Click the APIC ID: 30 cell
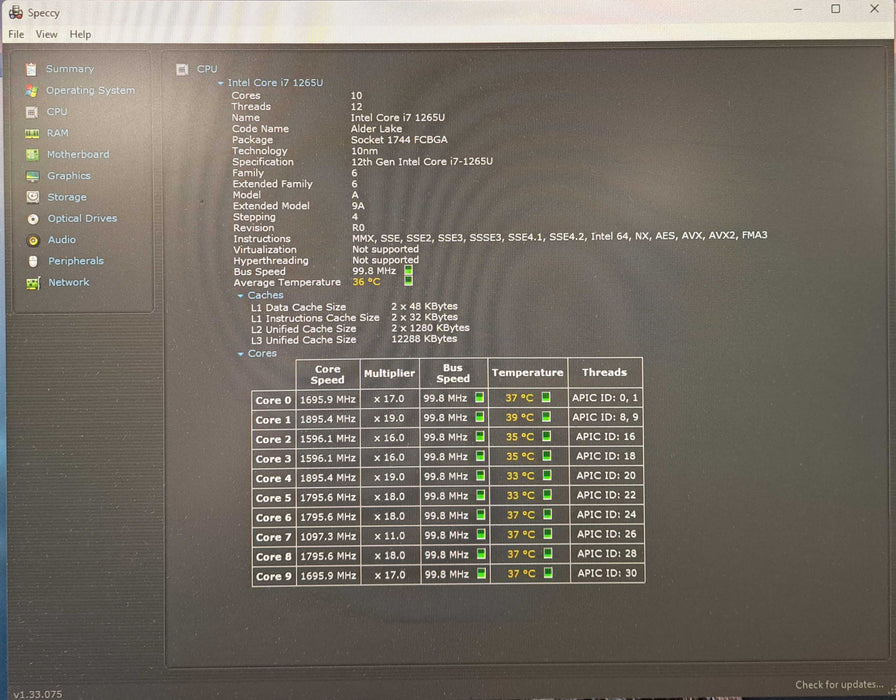 (607, 573)
